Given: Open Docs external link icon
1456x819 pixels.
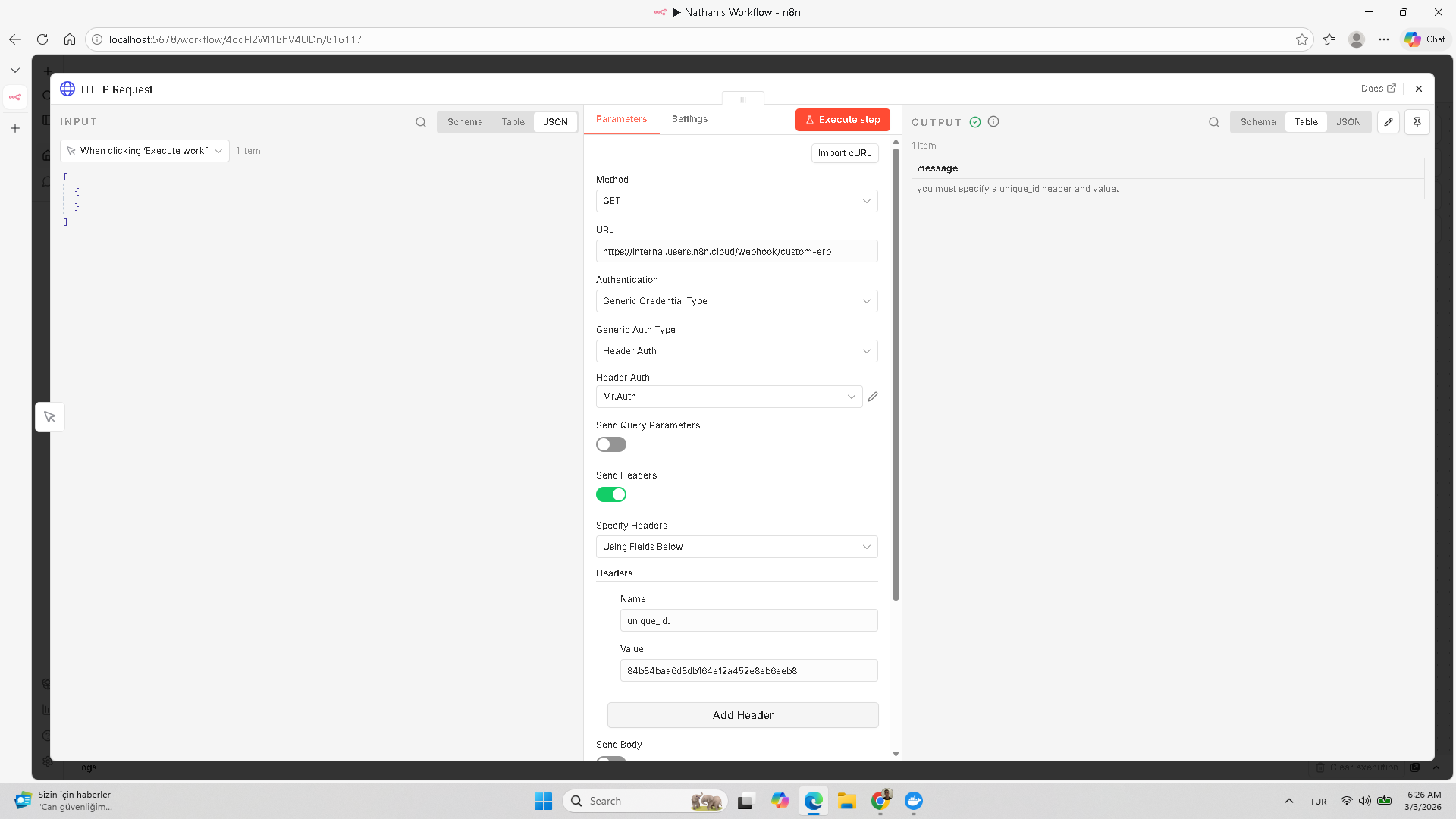Looking at the screenshot, I should click(x=1392, y=89).
